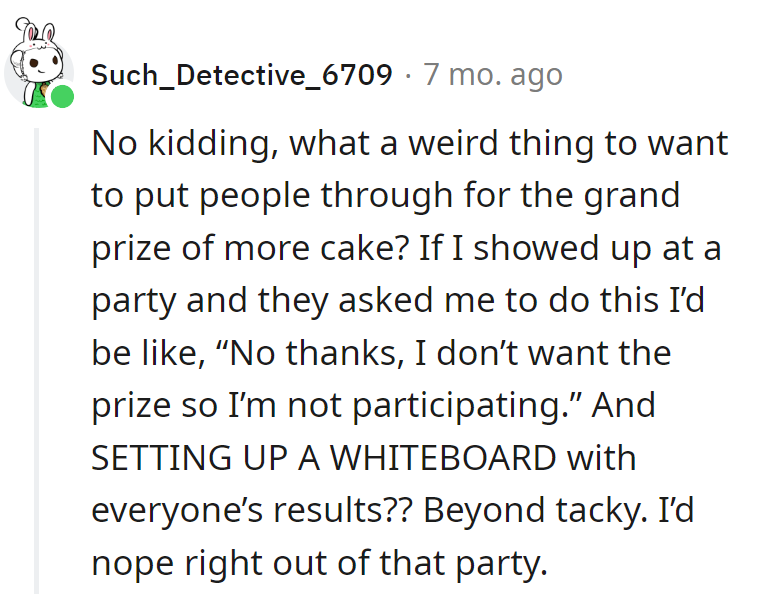This screenshot has height=594, width=760.
Task: Click the quoted words "No thanks" in the comment
Action: [314, 353]
